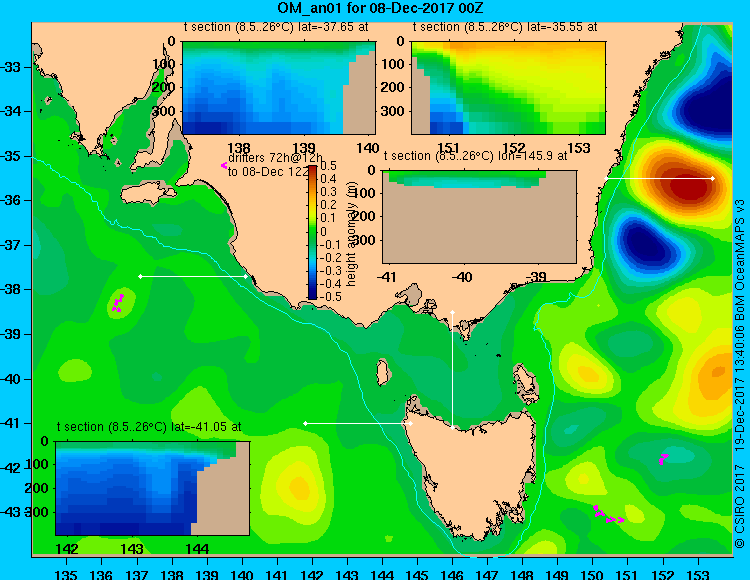Click the 'to 08-Dec 12Z' legend text
Image resolution: width=750 pixels, height=580 pixels.
[x=268, y=172]
